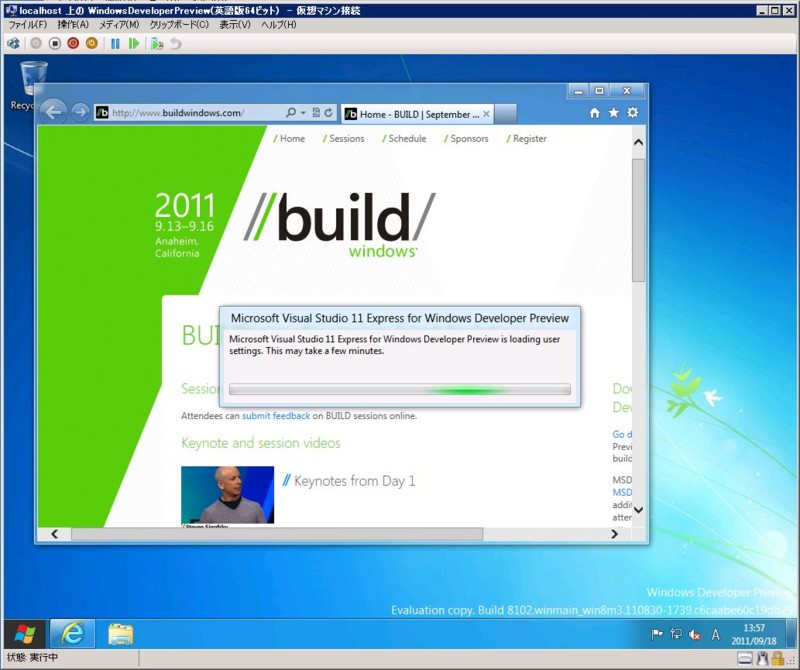Open Recycle Bin on guest desktop

tap(32, 85)
